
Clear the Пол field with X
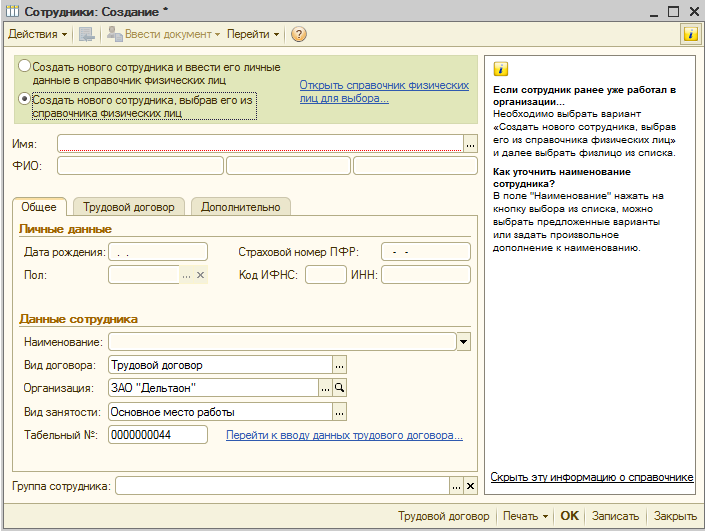pyautogui.click(x=201, y=275)
